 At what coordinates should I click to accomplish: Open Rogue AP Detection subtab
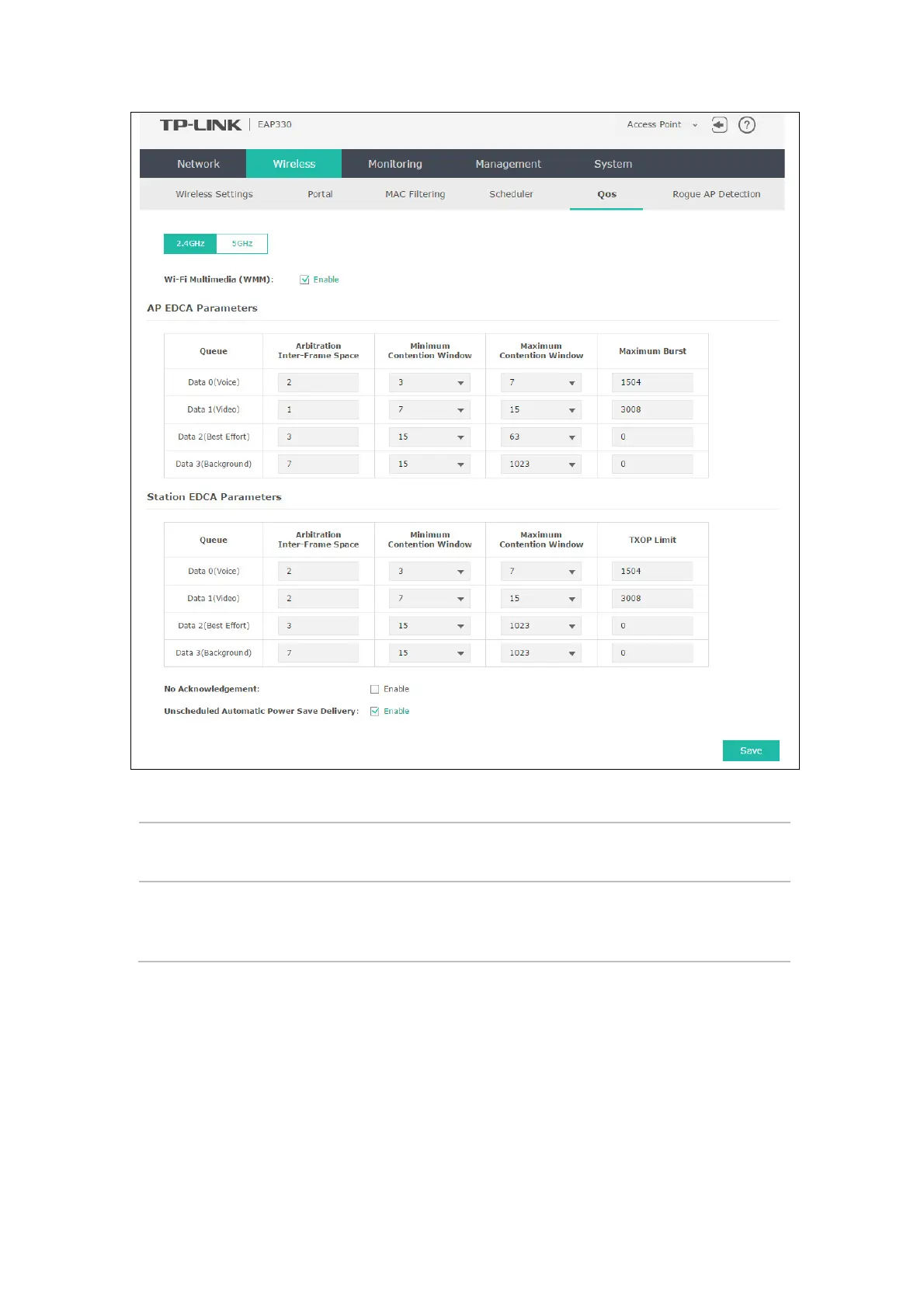(717, 194)
